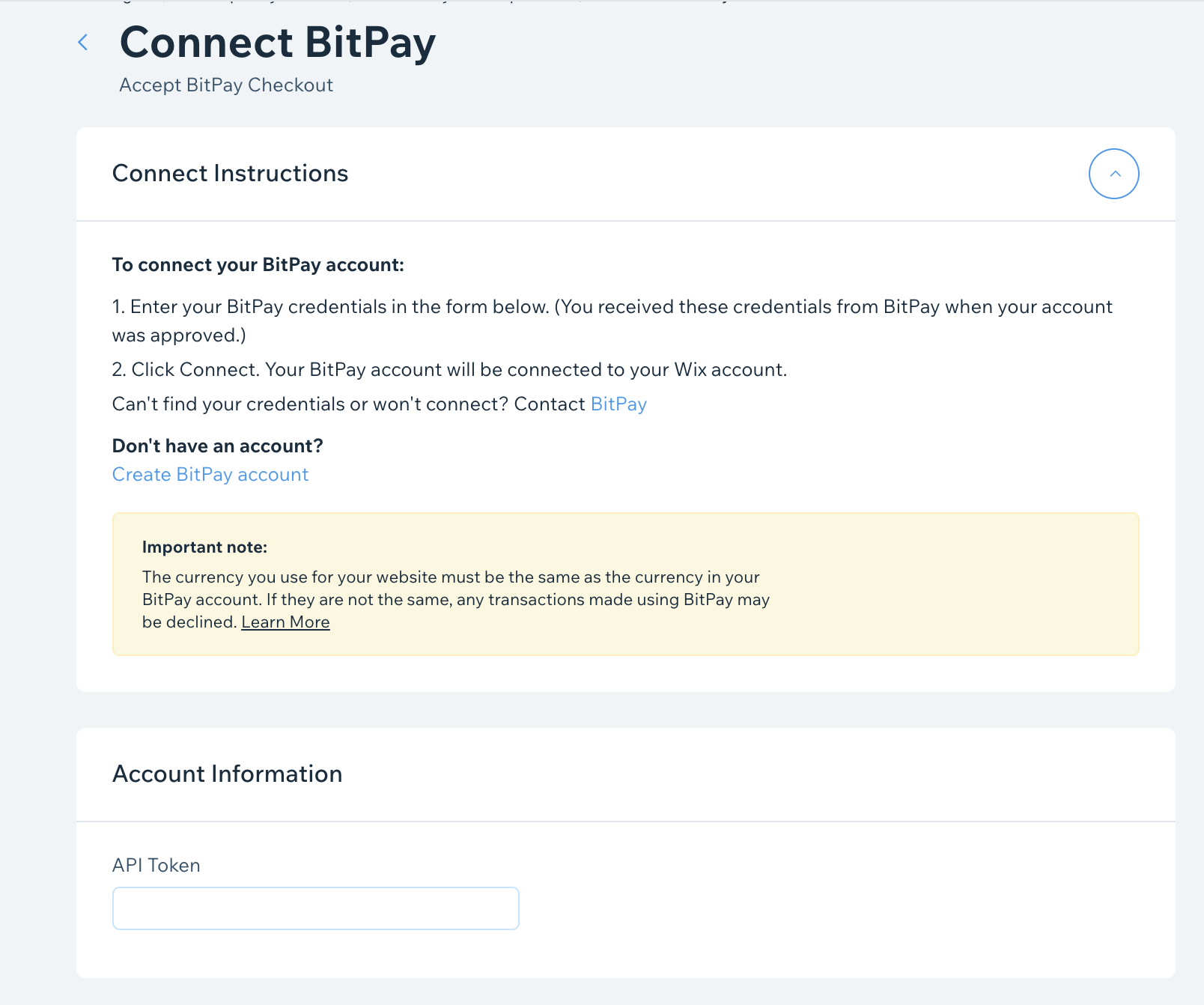Click the Account Information heading
Screen dimensions: 1204x1005
point(227,774)
